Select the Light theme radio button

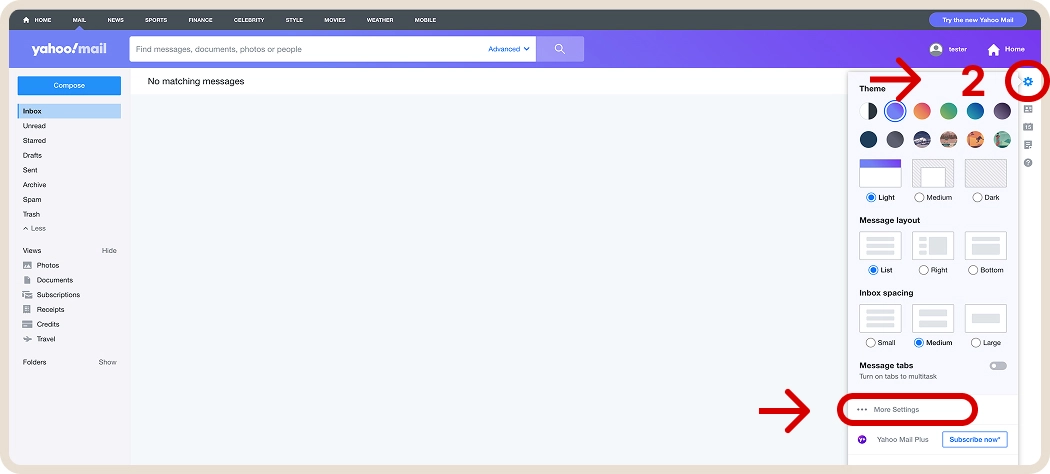point(871,198)
